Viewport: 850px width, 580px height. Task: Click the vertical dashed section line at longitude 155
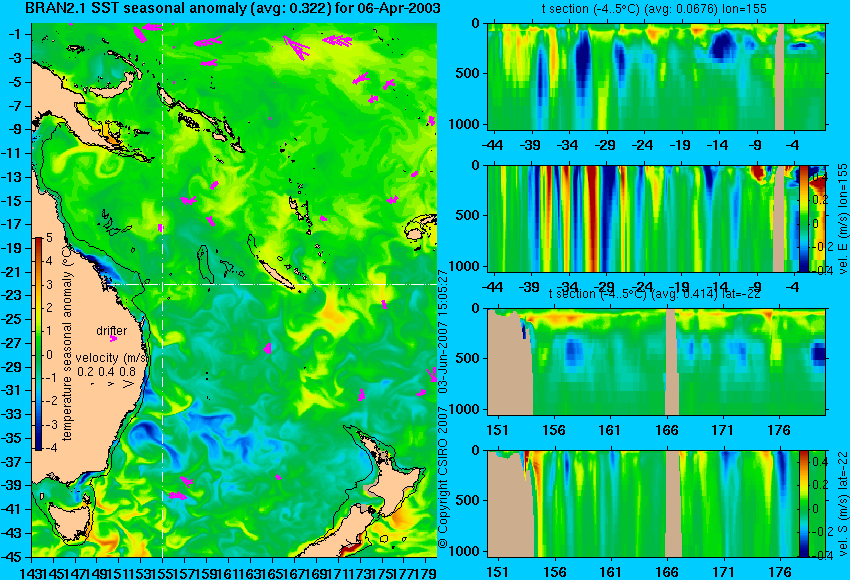pos(163,290)
